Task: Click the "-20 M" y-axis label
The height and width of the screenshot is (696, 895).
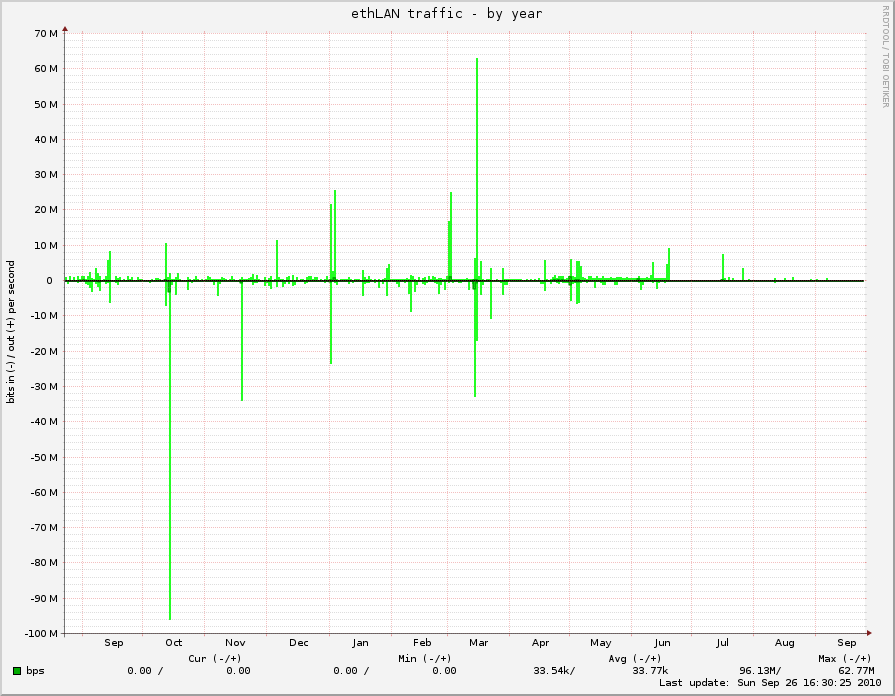Action: tap(44, 351)
